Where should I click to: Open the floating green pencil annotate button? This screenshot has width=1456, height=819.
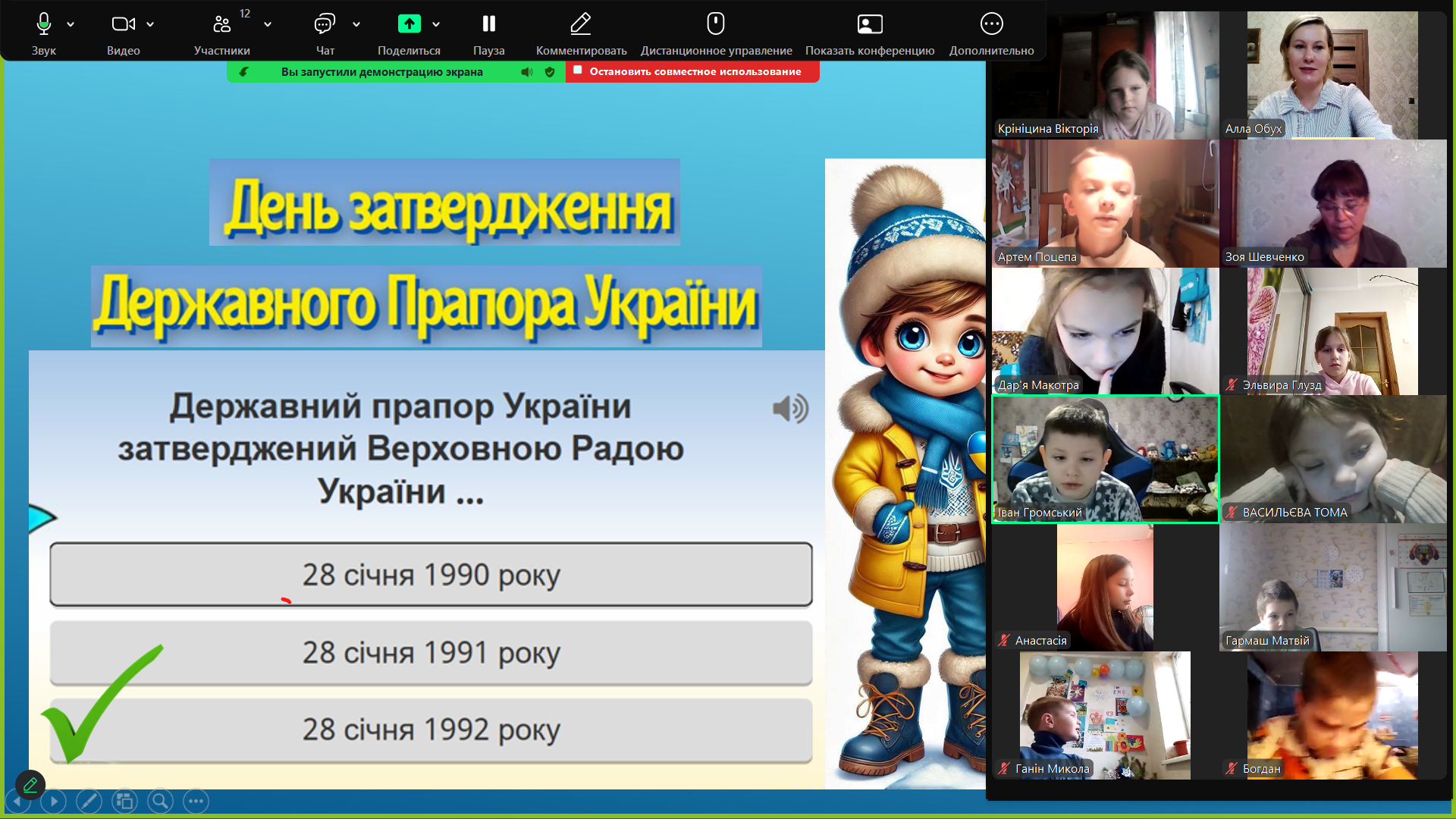[x=30, y=785]
